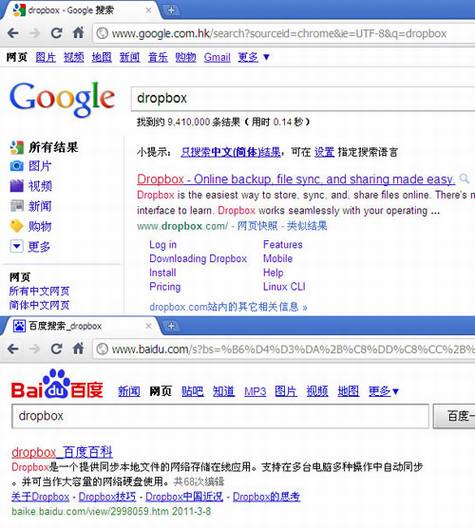Click the 新闻 newspaper icon in Google's sidebar

click(x=17, y=206)
